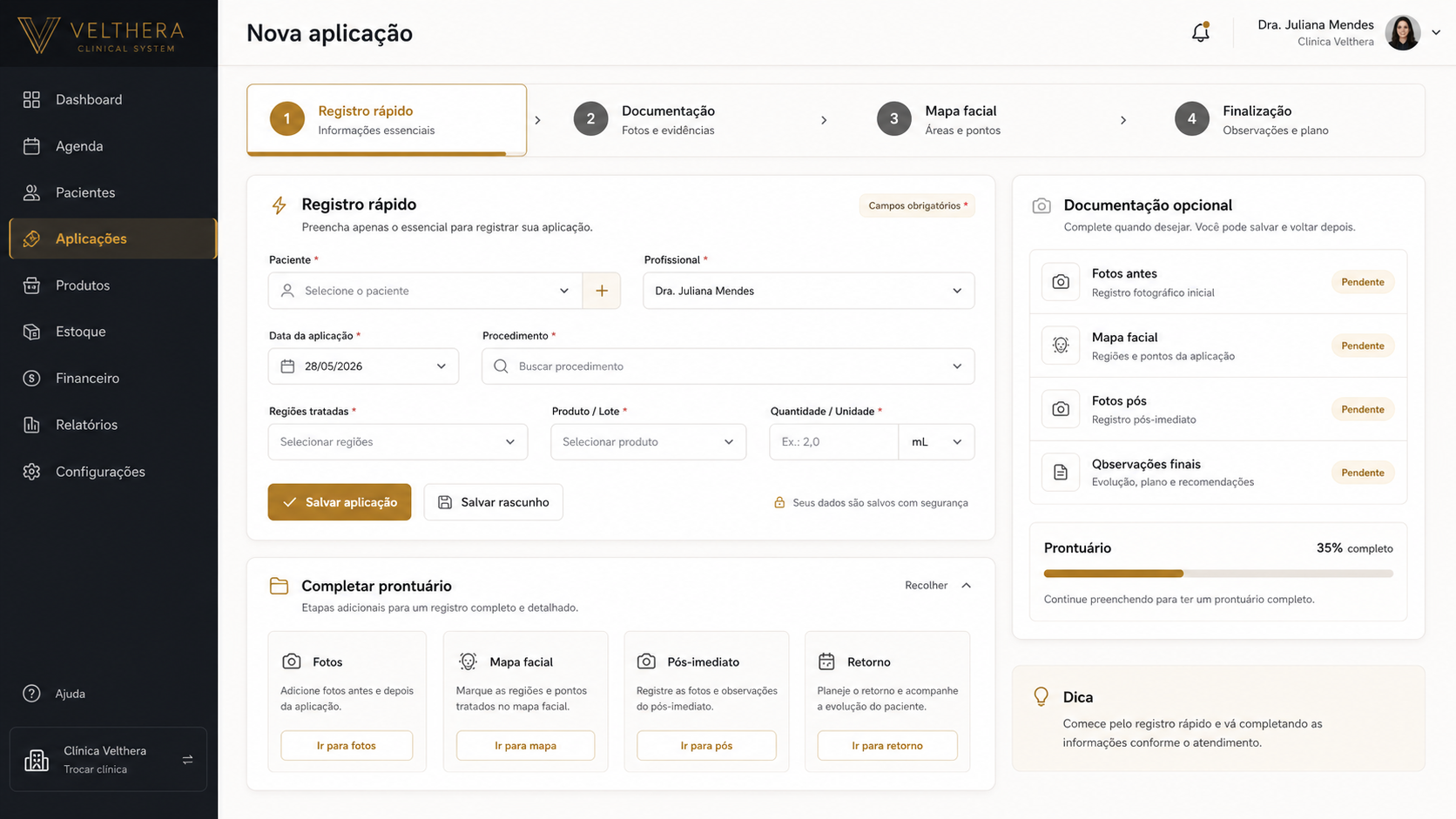Open the Profissional dropdown
This screenshot has width=1456, height=819.
(x=809, y=291)
